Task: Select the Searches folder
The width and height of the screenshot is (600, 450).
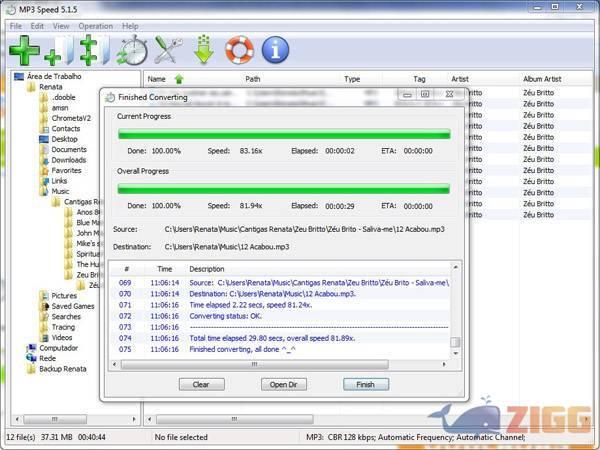Action: 60,316
